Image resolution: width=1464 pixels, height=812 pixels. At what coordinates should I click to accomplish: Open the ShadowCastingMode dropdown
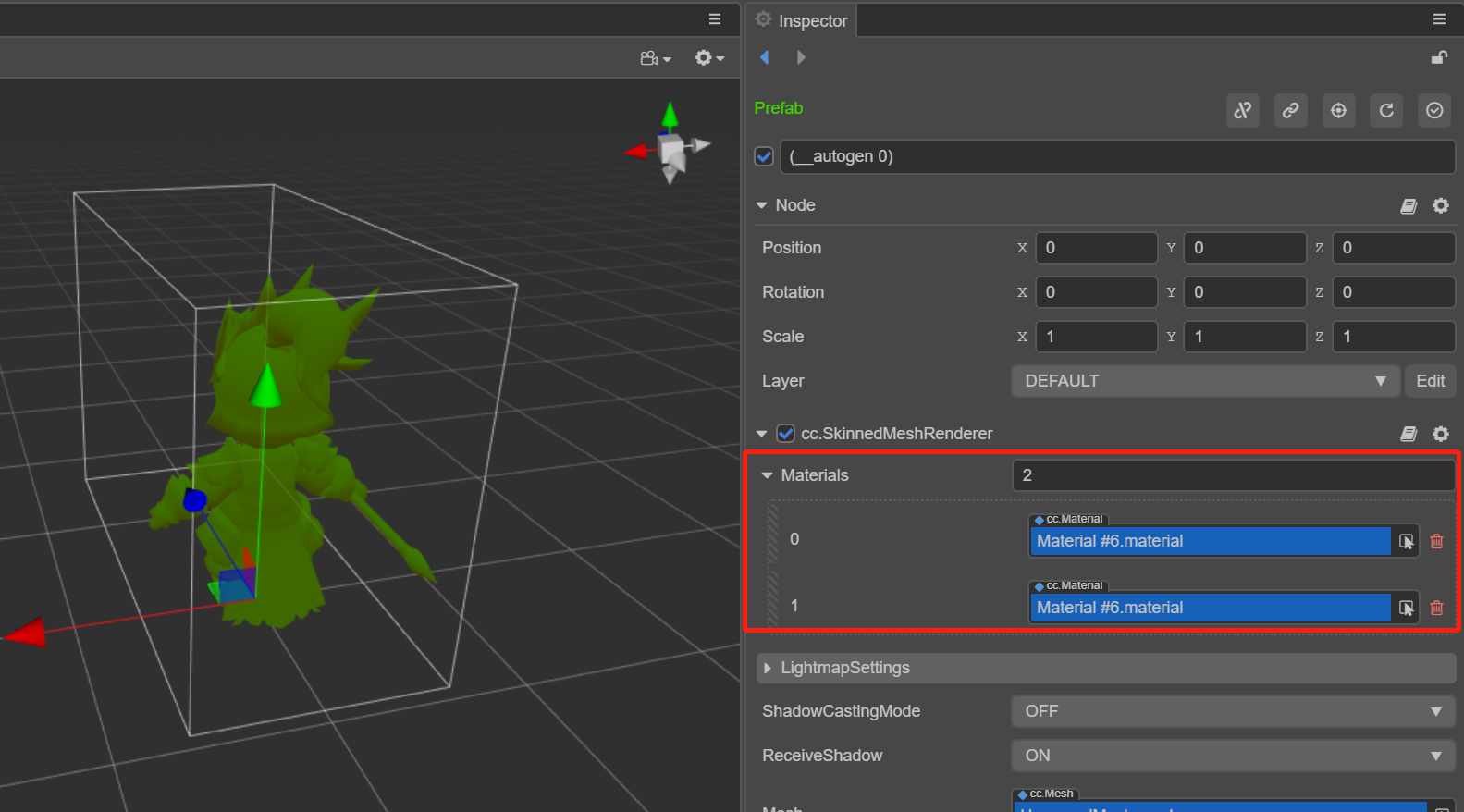[1234, 711]
